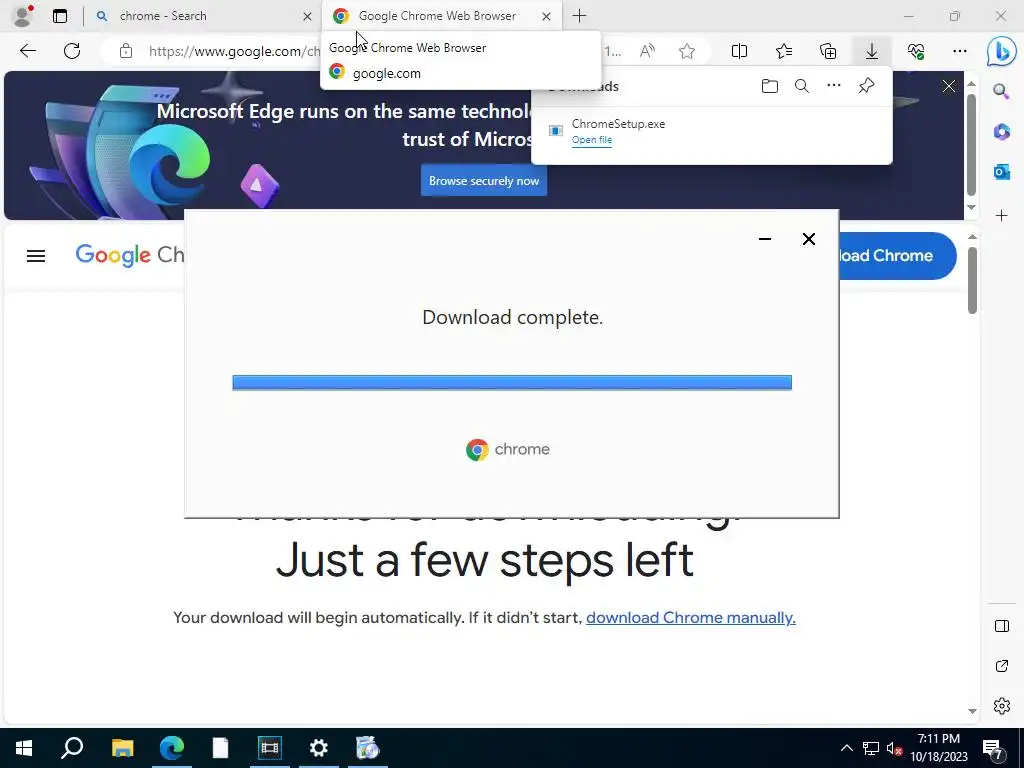Open the Settings gear on taskbar

tap(319, 748)
